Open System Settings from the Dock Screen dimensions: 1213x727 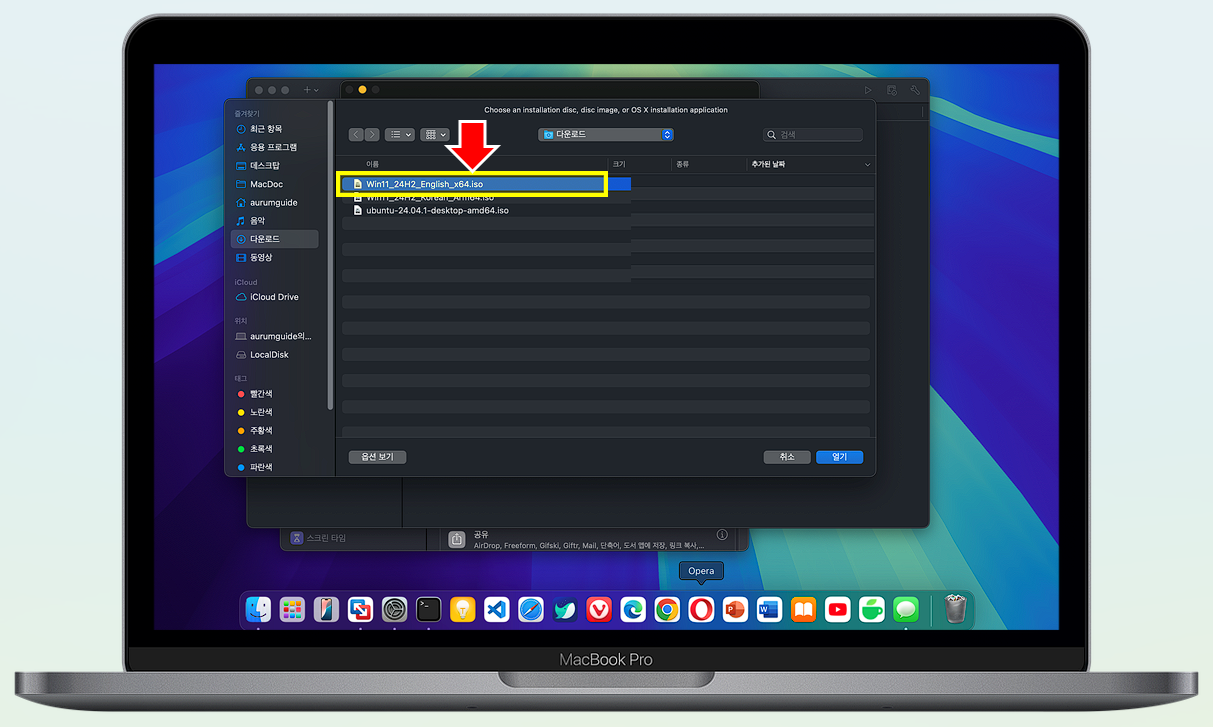pyautogui.click(x=394, y=609)
